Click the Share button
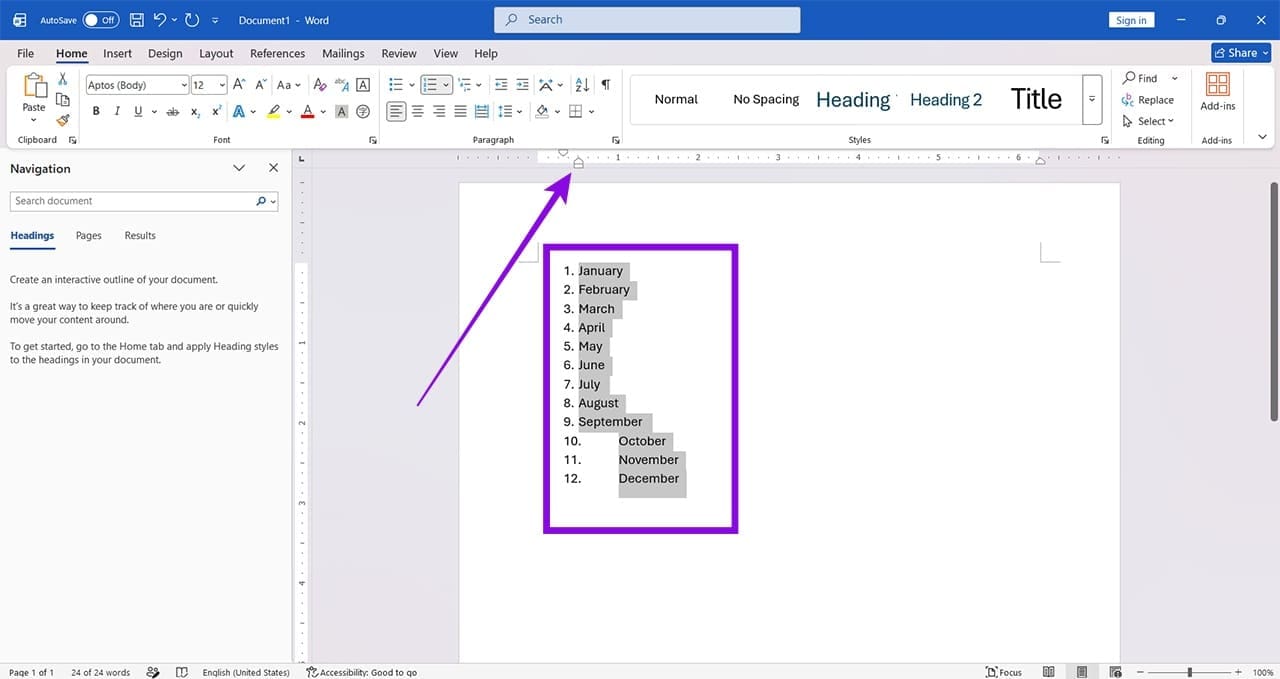This screenshot has height=679, width=1280. (x=1240, y=53)
